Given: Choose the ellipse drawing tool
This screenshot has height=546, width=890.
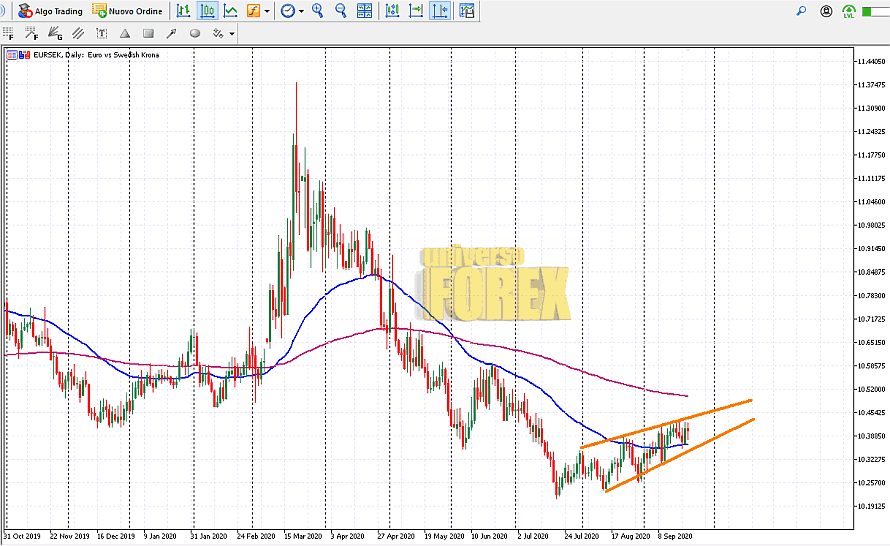Looking at the screenshot, I should pos(195,33).
